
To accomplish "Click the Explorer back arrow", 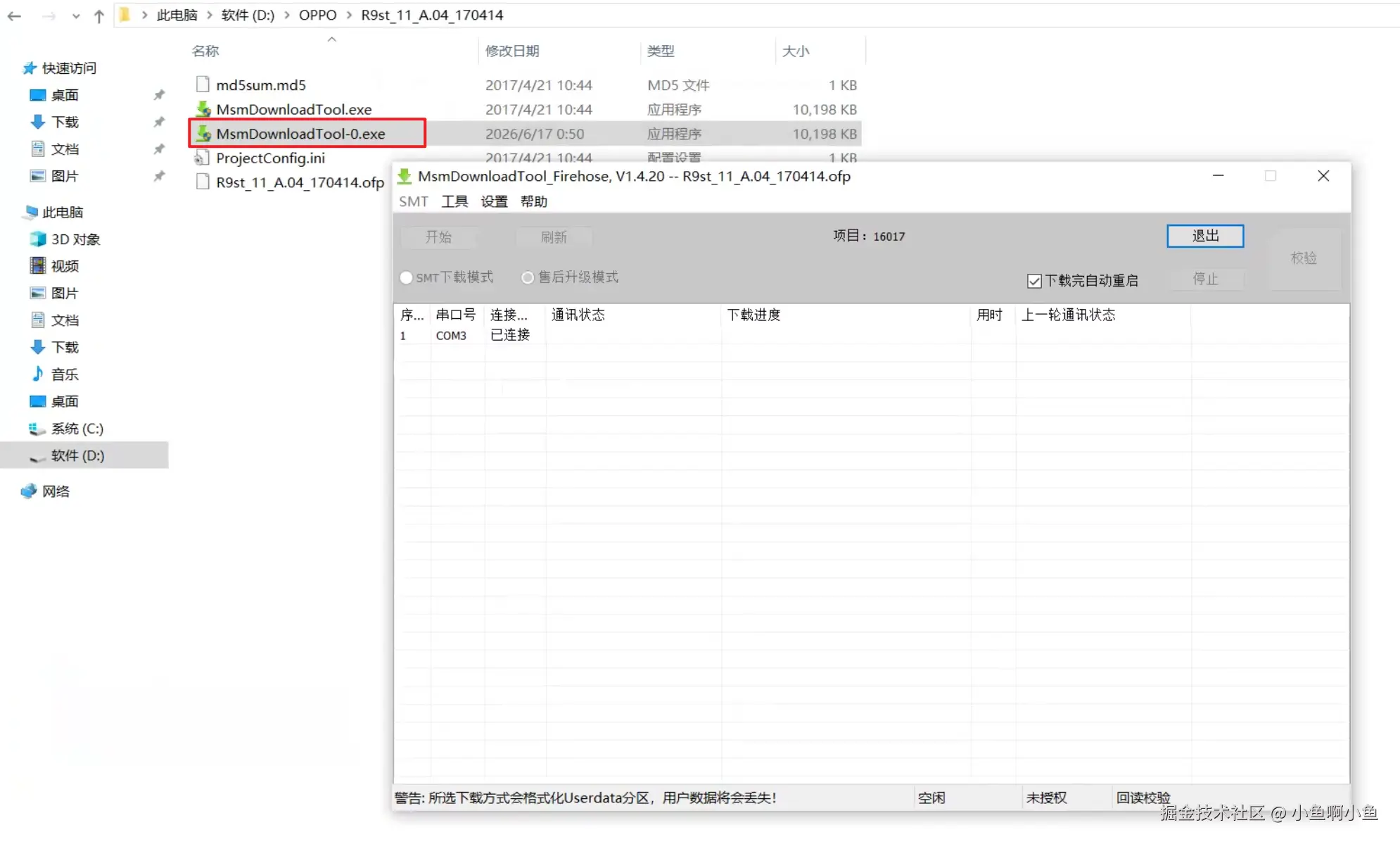I will (14, 15).
